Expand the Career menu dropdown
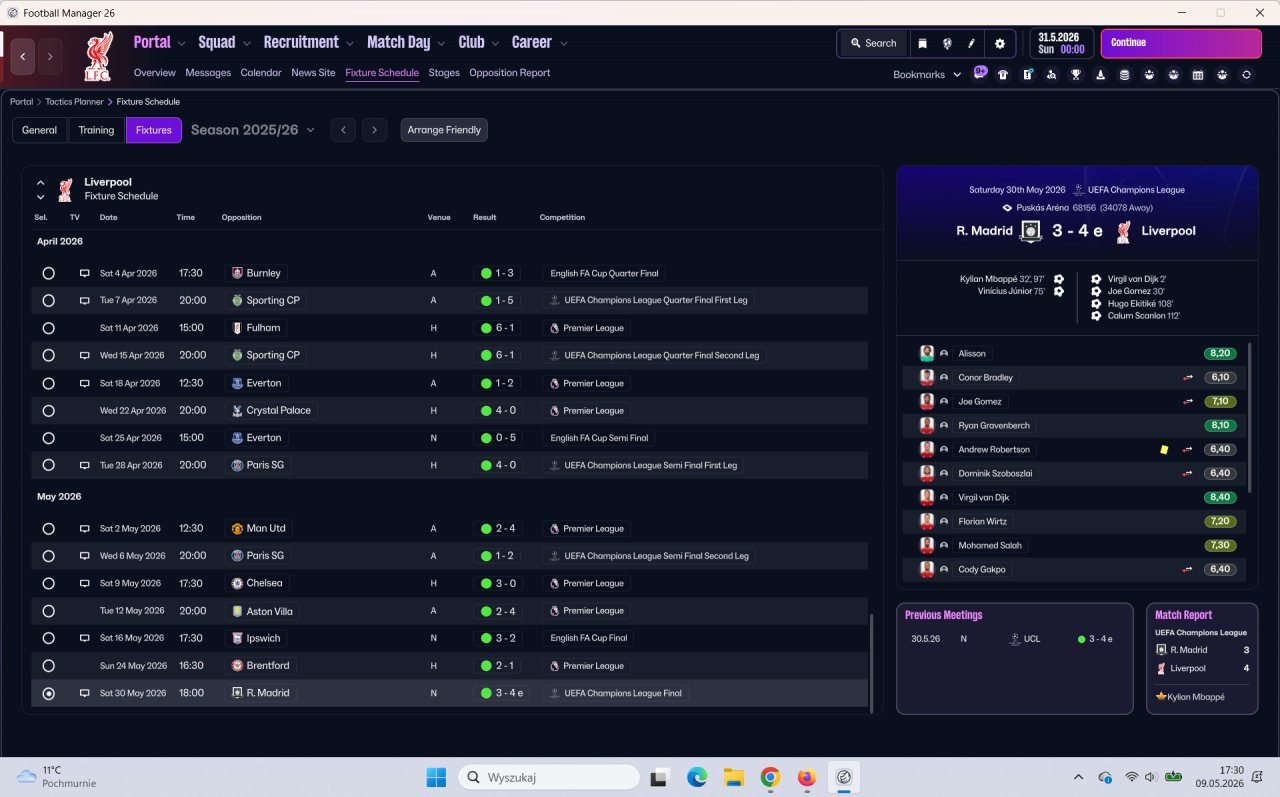Screen dimensions: 1280x797 (563, 43)
